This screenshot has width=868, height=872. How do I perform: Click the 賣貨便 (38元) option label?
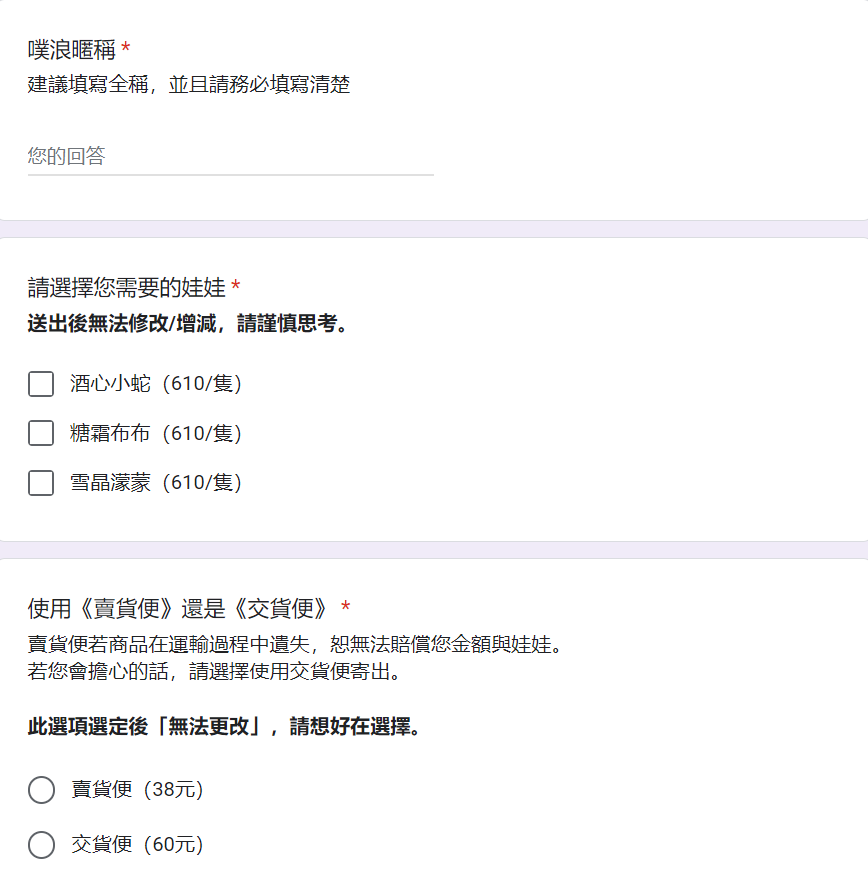tap(137, 790)
